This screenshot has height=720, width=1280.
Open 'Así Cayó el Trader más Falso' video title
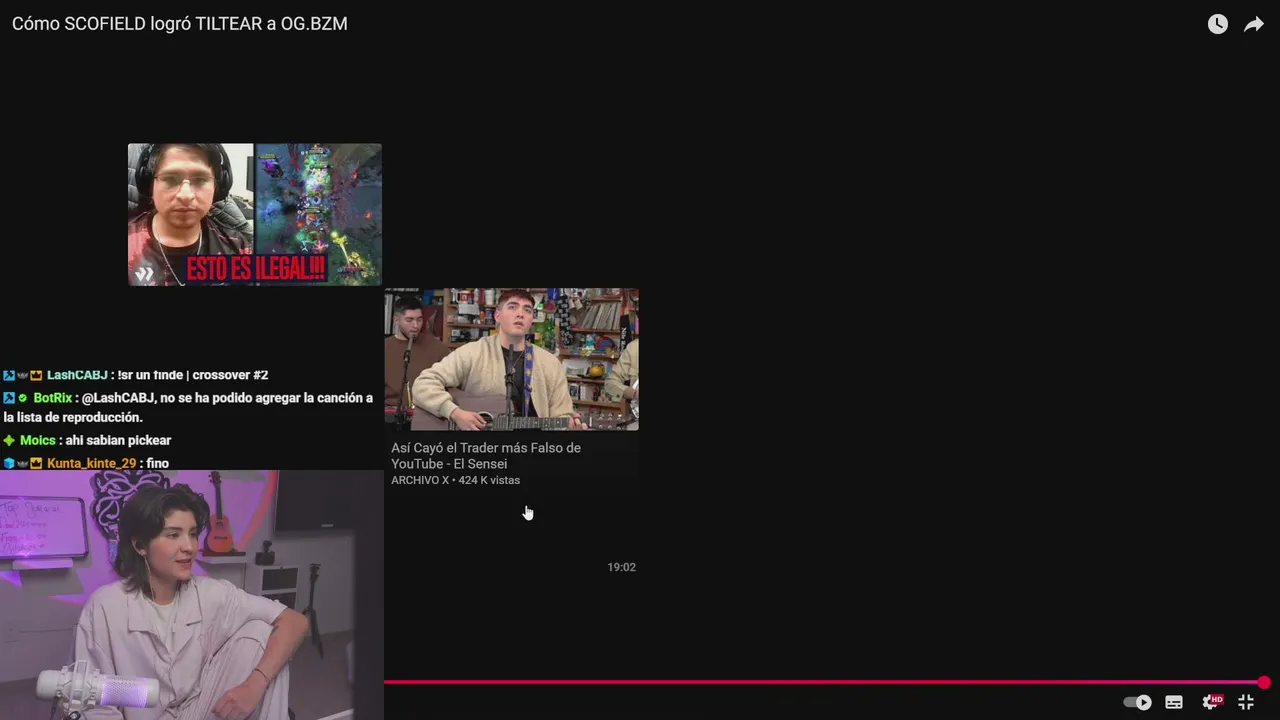486,456
